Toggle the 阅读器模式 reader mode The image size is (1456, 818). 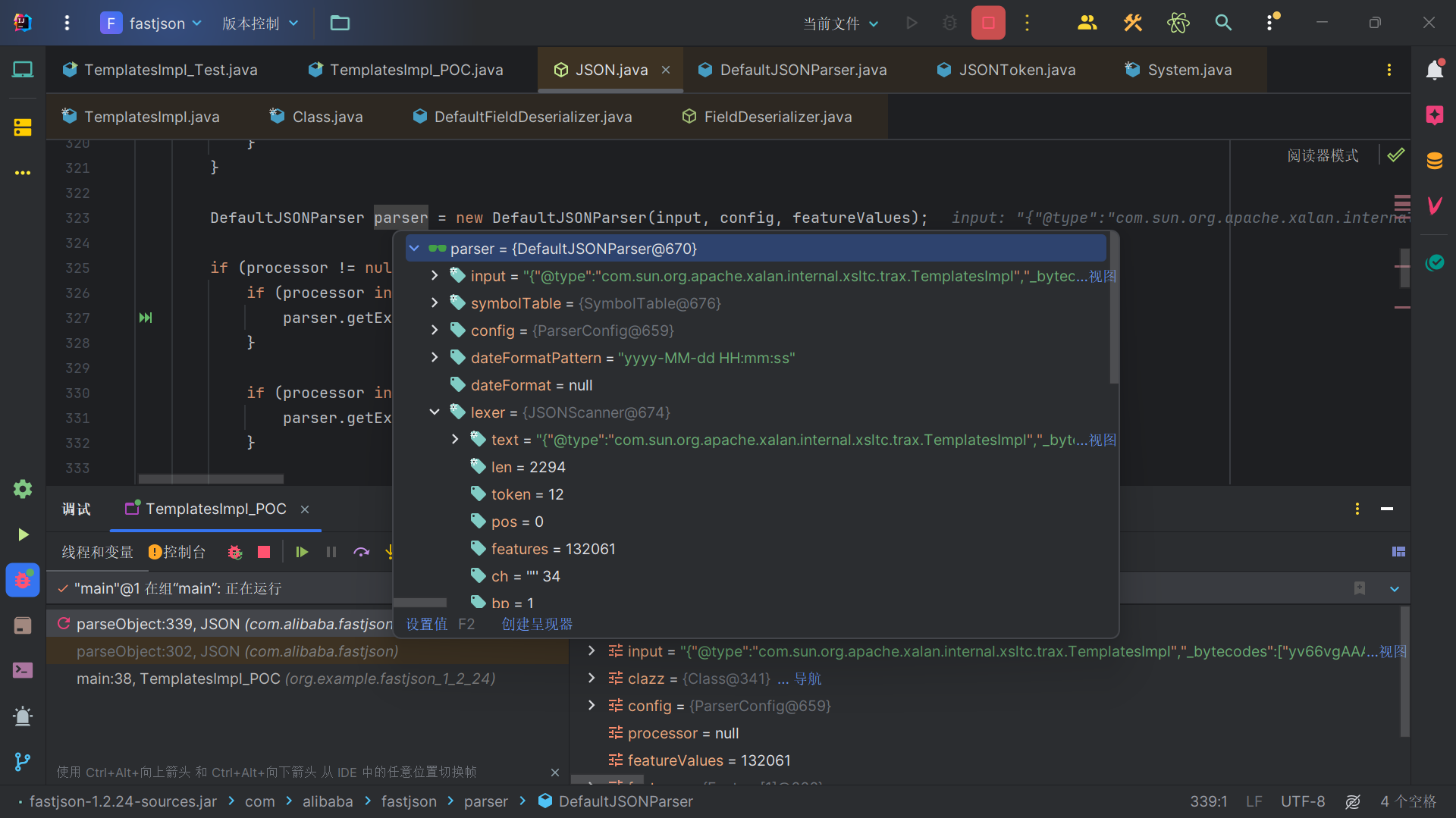click(1323, 155)
